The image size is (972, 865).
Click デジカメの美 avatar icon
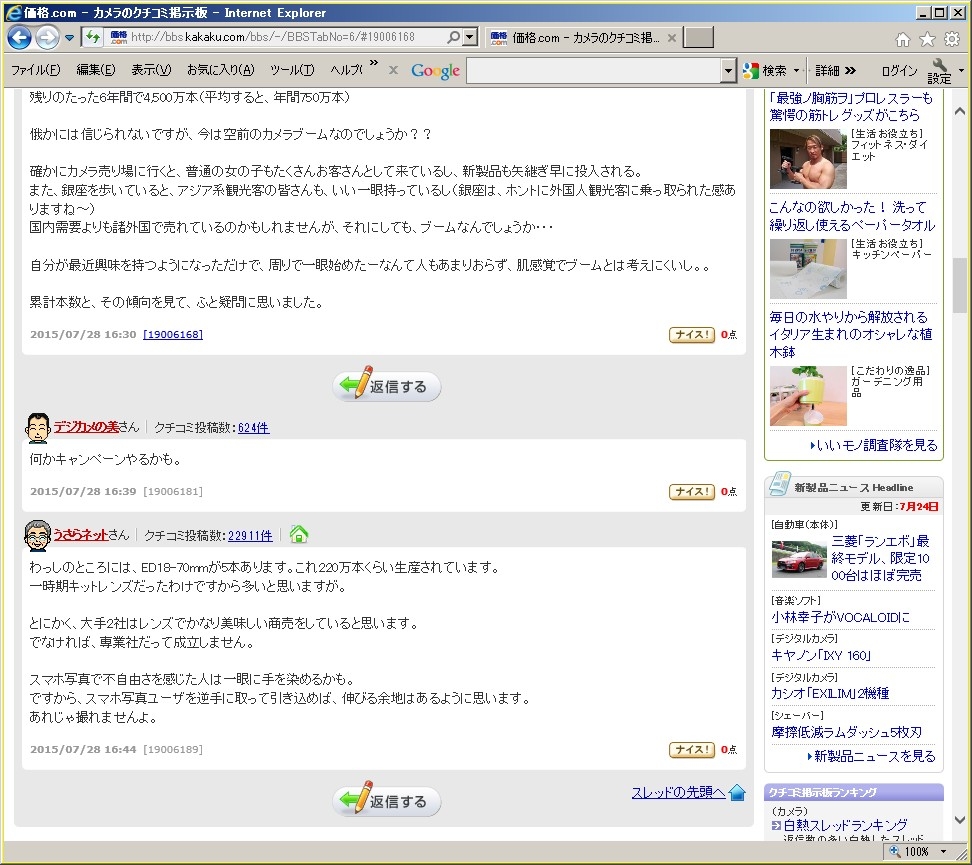[38, 428]
